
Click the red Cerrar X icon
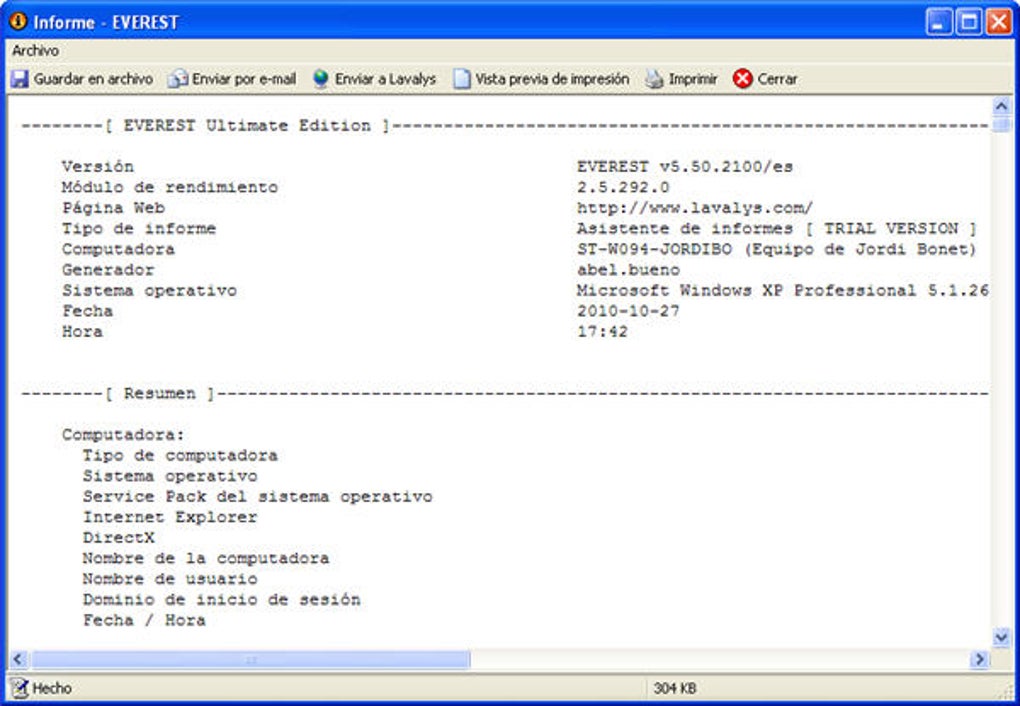click(x=742, y=79)
